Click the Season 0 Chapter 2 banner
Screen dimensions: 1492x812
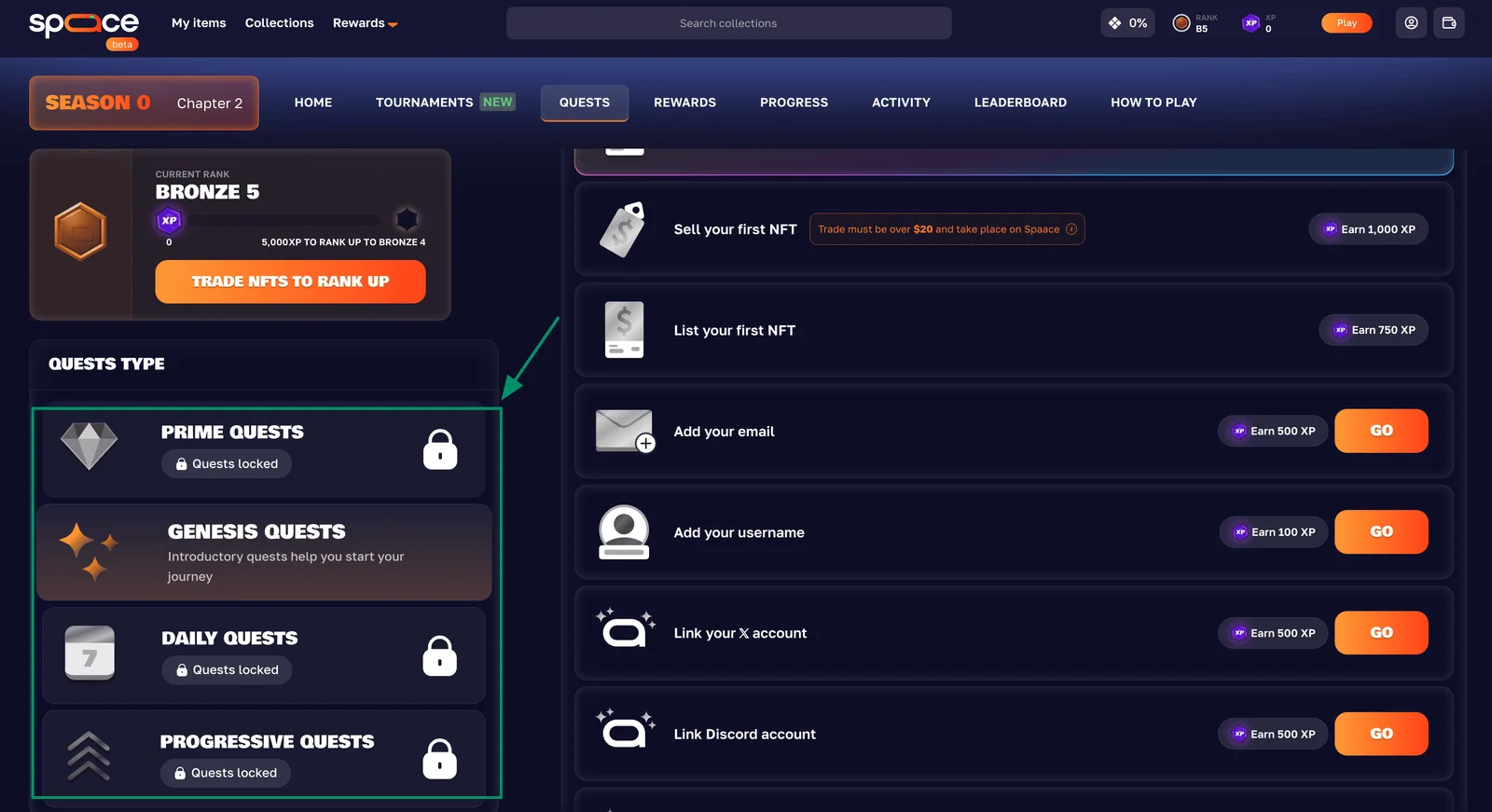[144, 103]
